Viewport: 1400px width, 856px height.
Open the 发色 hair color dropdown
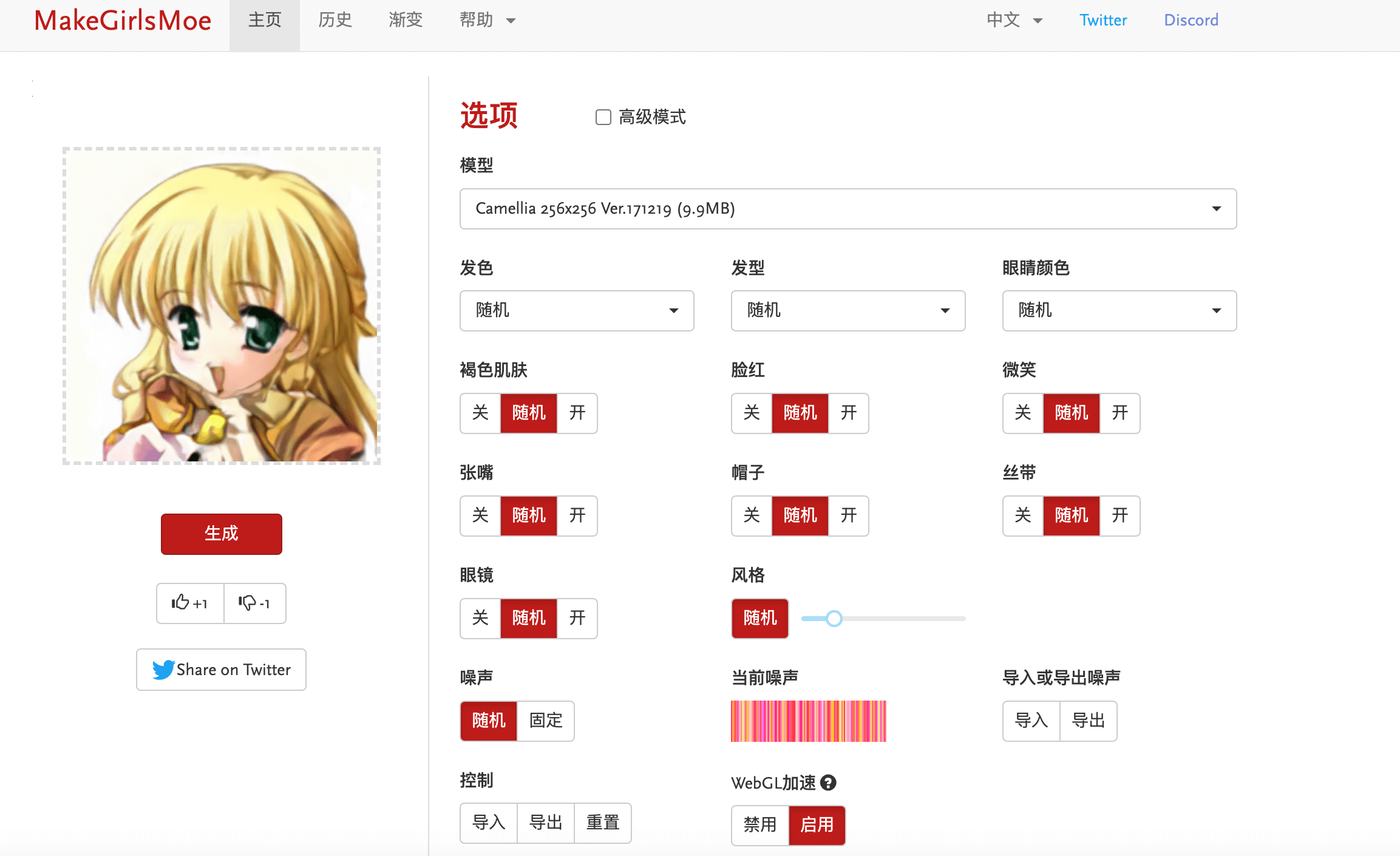(577, 311)
